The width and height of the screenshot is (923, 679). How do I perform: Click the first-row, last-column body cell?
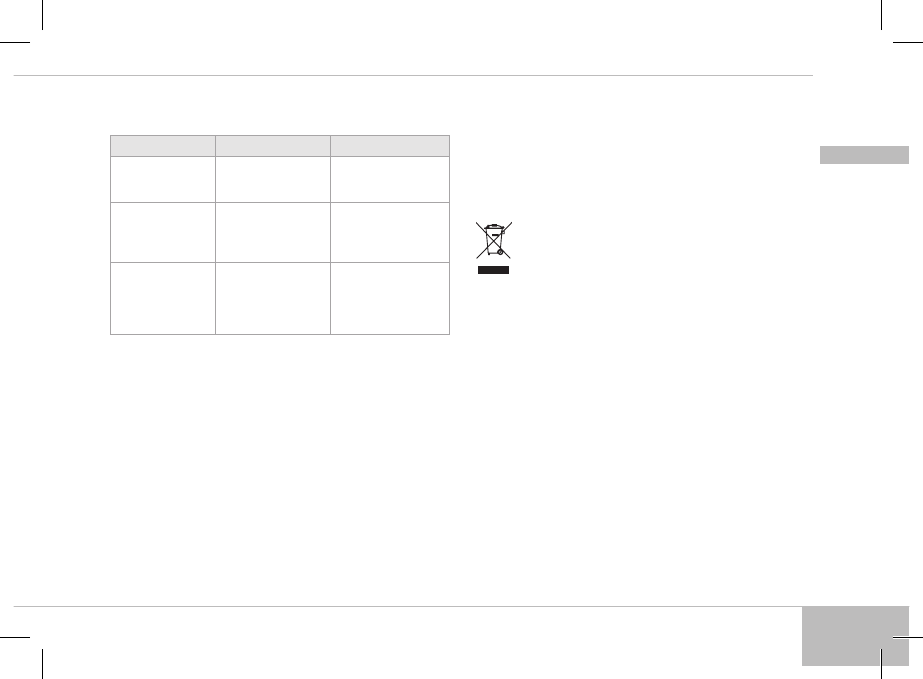390,178
